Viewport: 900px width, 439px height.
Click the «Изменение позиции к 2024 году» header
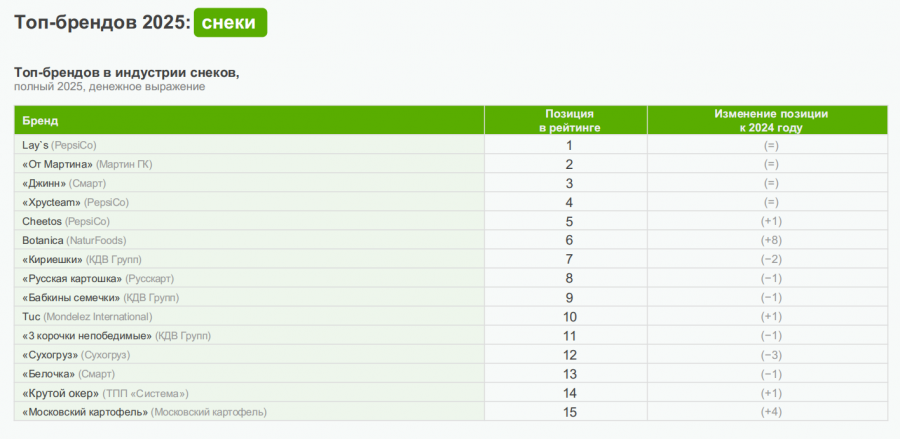click(x=770, y=121)
